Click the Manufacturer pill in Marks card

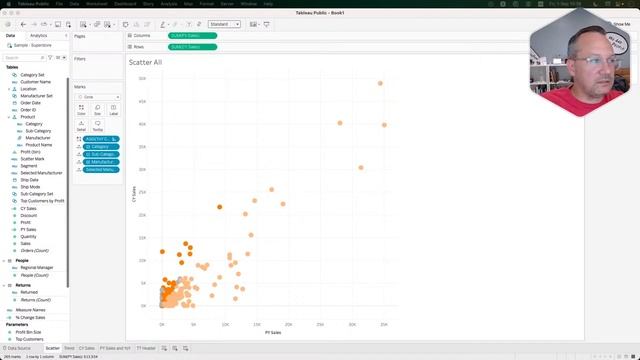[101, 162]
